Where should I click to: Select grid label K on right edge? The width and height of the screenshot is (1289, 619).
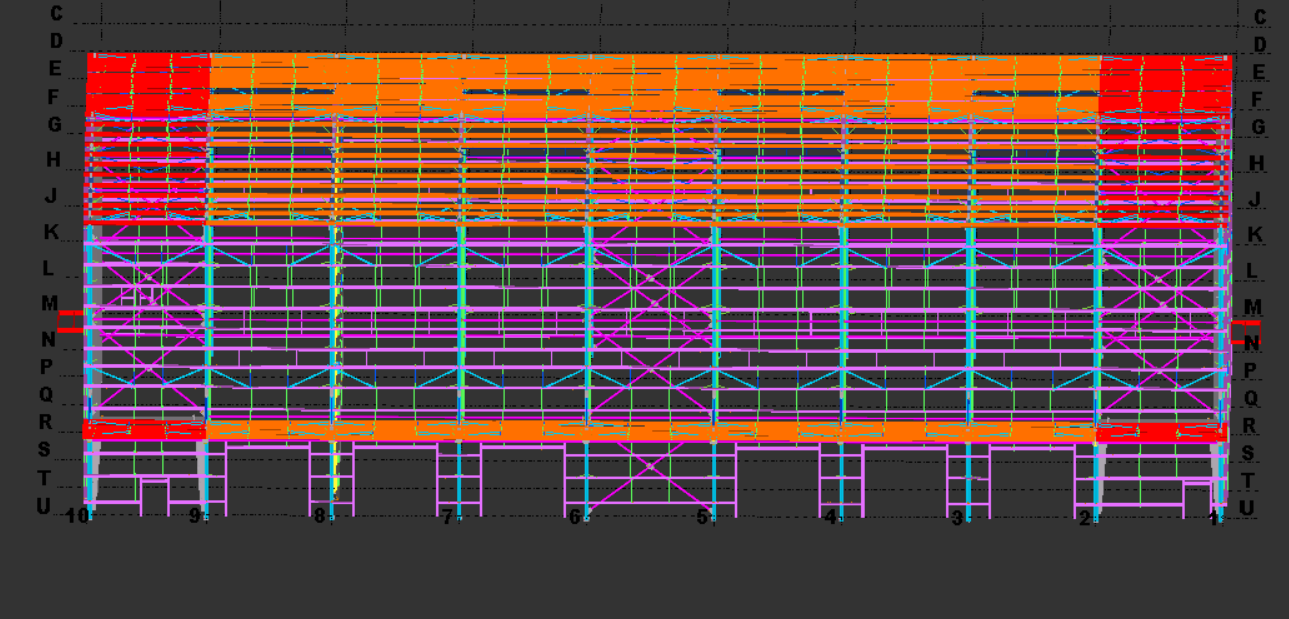pos(1255,235)
